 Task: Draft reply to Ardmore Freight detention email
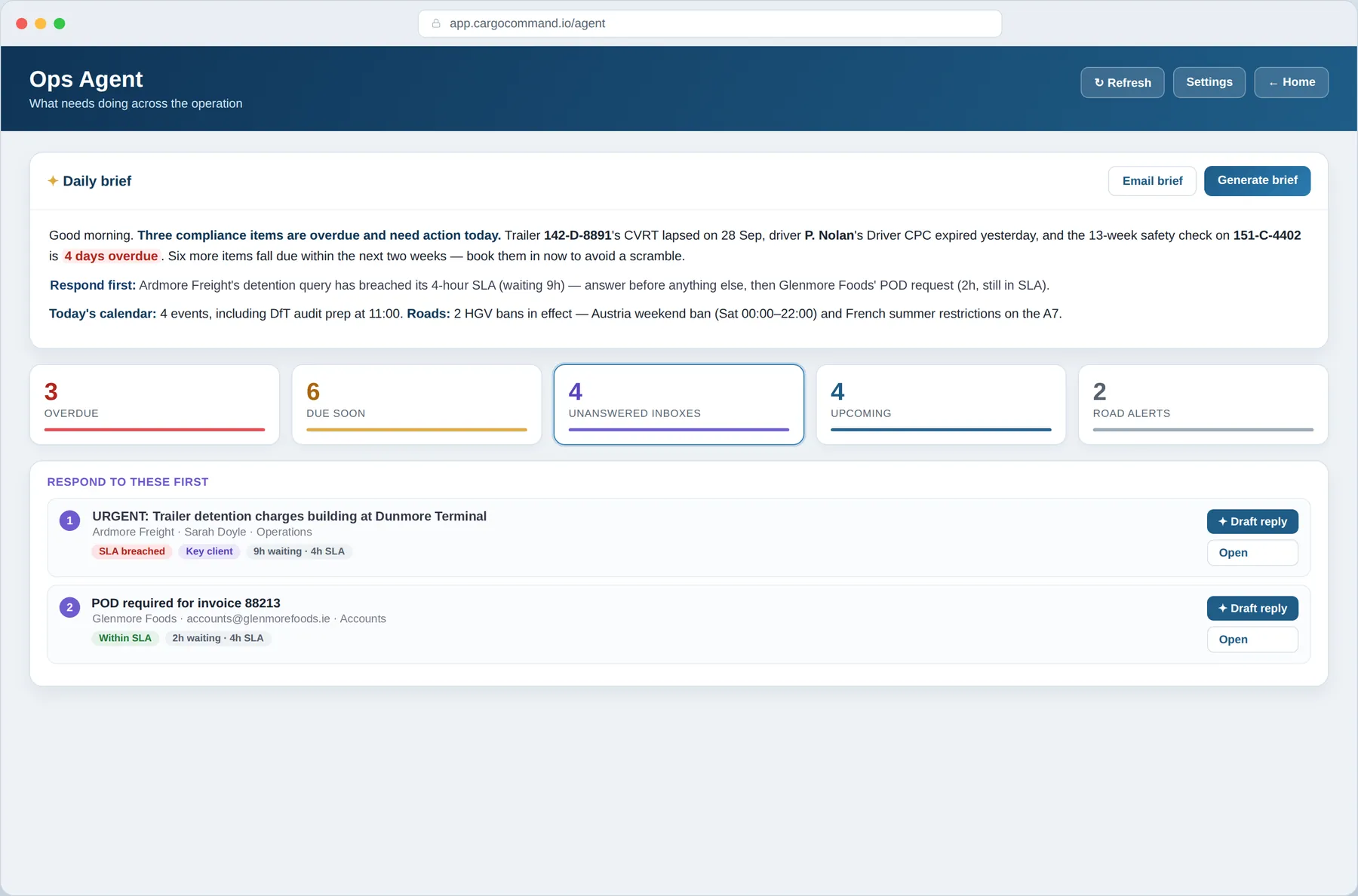pyautogui.click(x=1252, y=521)
